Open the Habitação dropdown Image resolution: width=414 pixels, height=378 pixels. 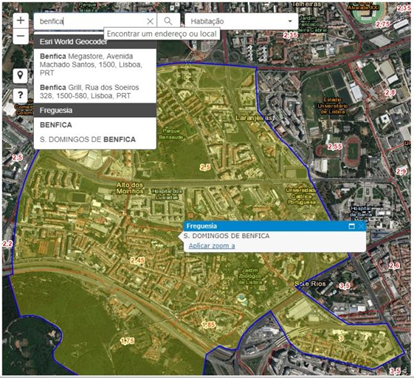[x=241, y=21]
